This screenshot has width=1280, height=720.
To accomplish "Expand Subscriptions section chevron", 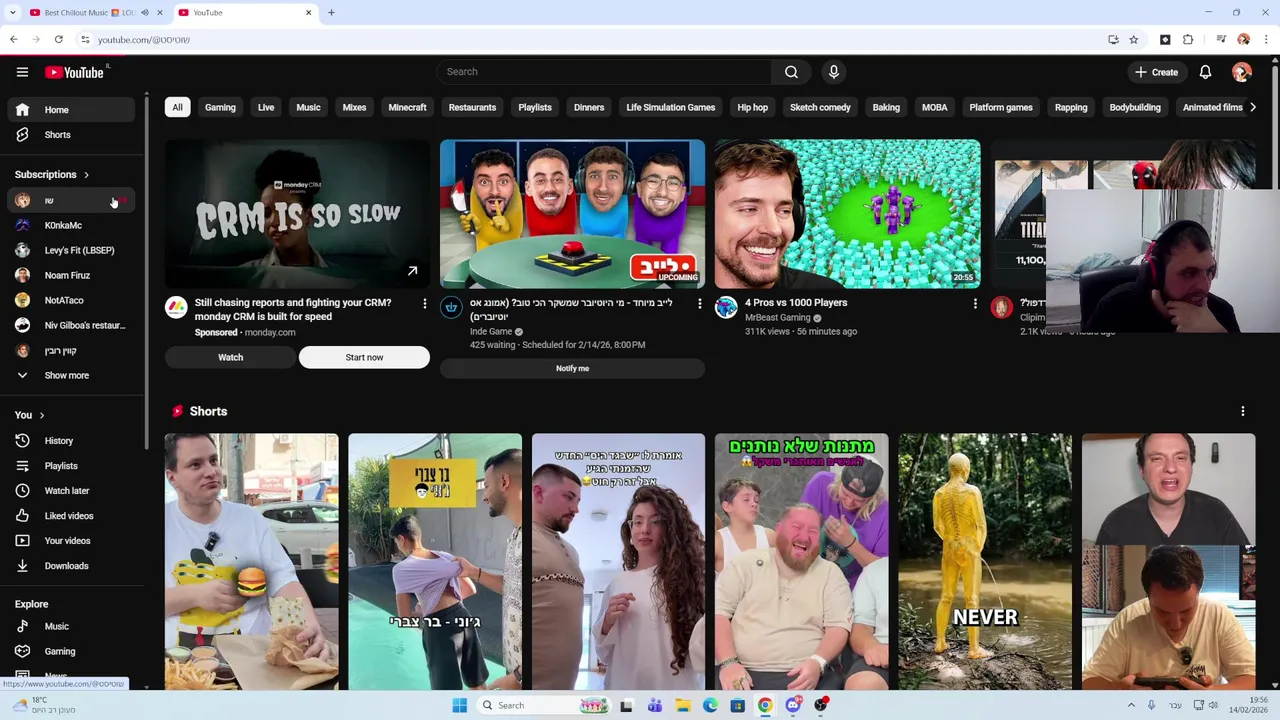I will 86,175.
